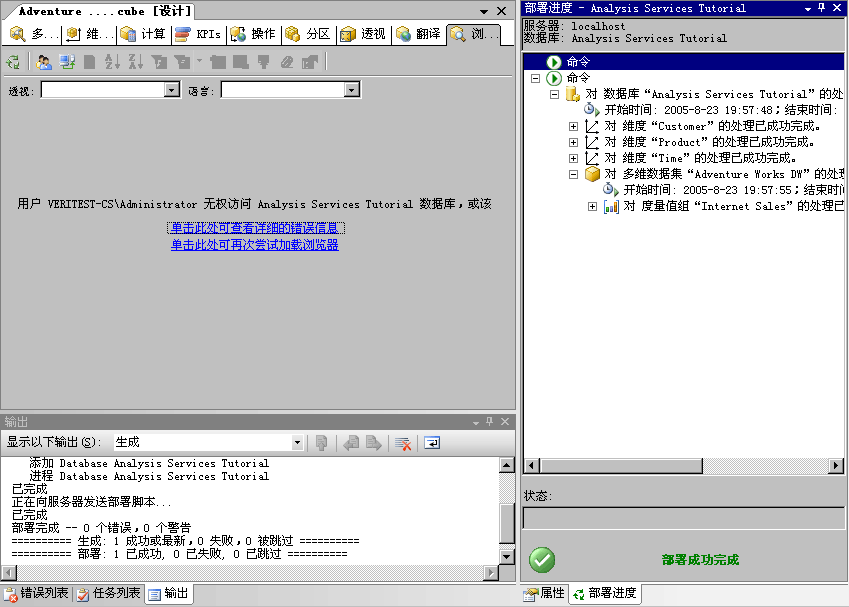This screenshot has width=849, height=607.
Task: Switch to the KPIs tab
Action: (x=198, y=34)
